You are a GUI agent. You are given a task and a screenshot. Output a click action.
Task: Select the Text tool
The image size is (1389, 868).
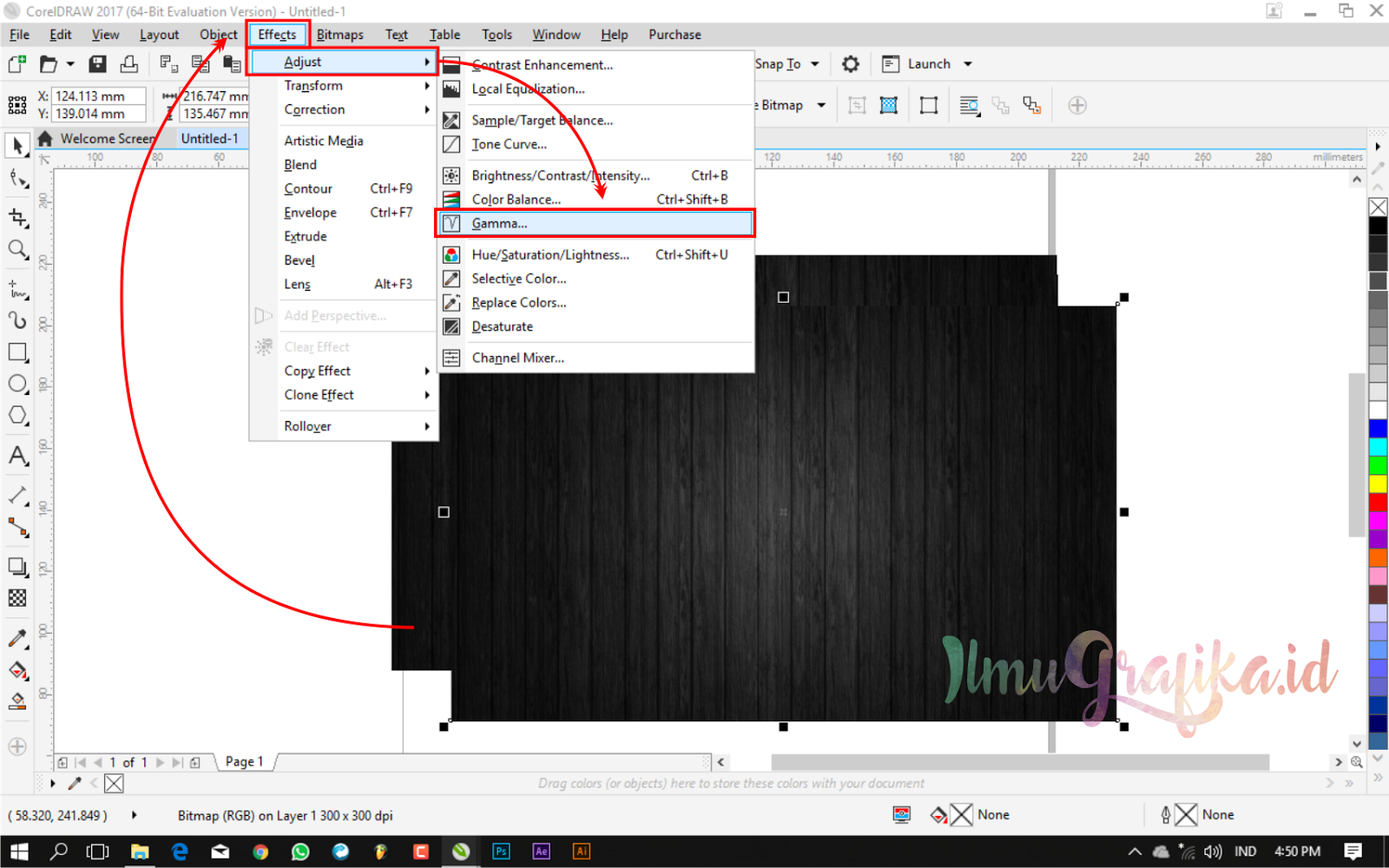(x=16, y=456)
